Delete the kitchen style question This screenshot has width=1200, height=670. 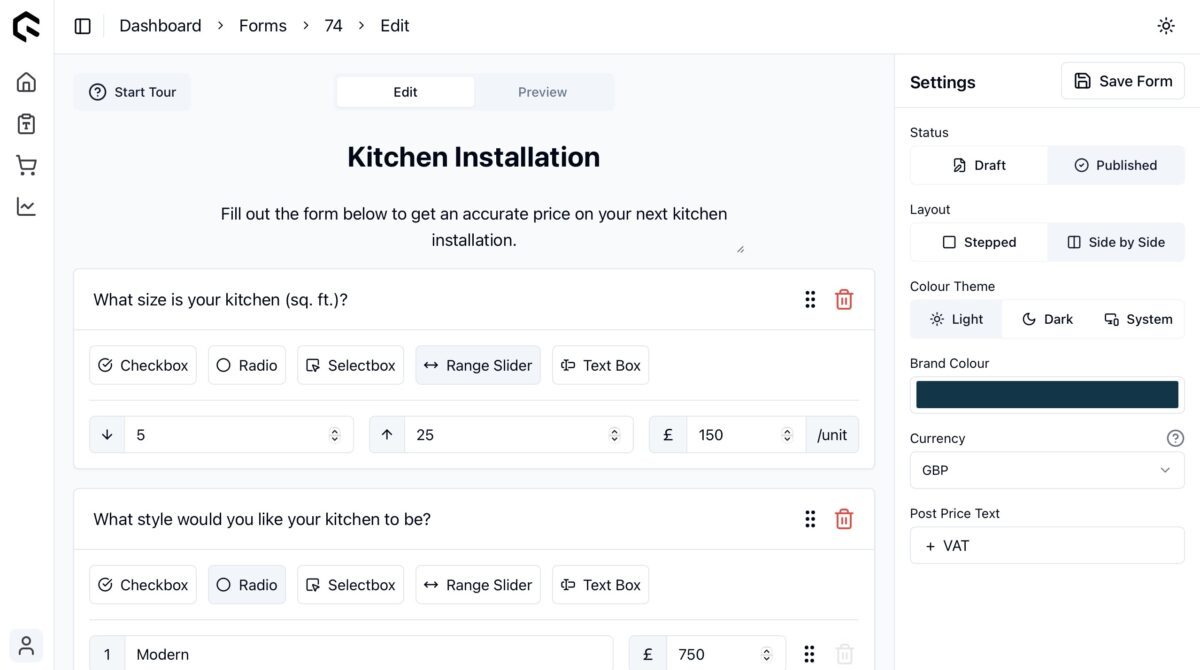pos(844,519)
